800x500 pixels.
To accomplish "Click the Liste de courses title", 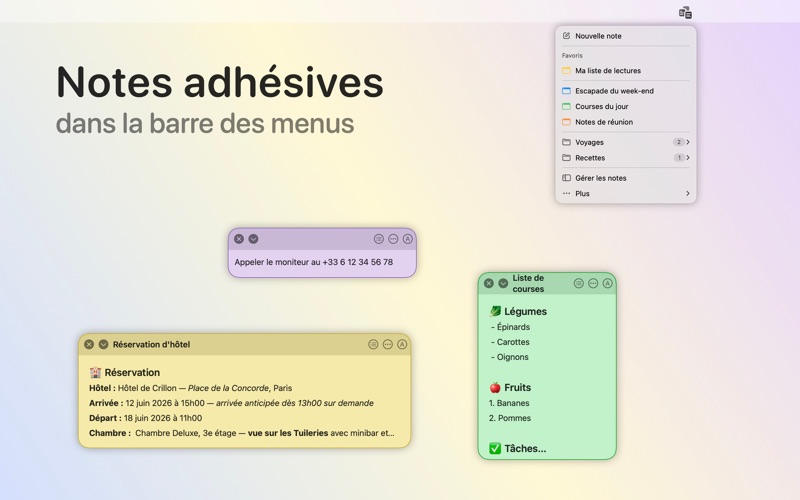I will tap(528, 283).
